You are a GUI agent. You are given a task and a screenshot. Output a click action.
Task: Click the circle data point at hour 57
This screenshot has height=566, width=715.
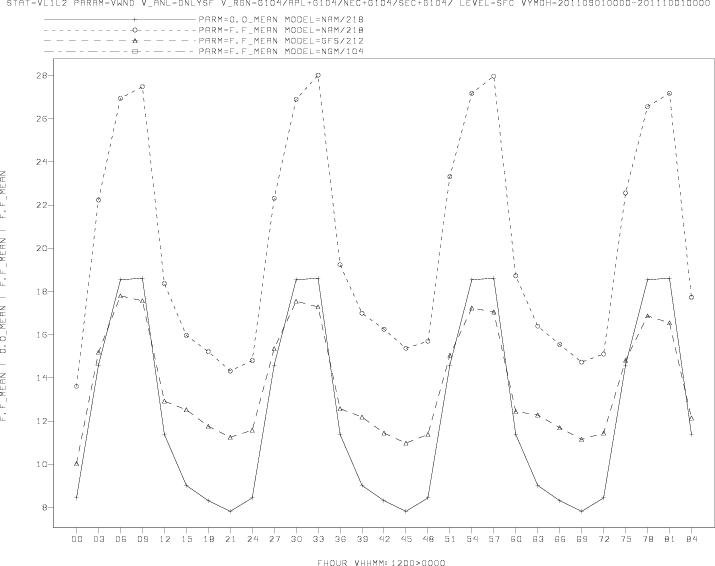pos(493,77)
